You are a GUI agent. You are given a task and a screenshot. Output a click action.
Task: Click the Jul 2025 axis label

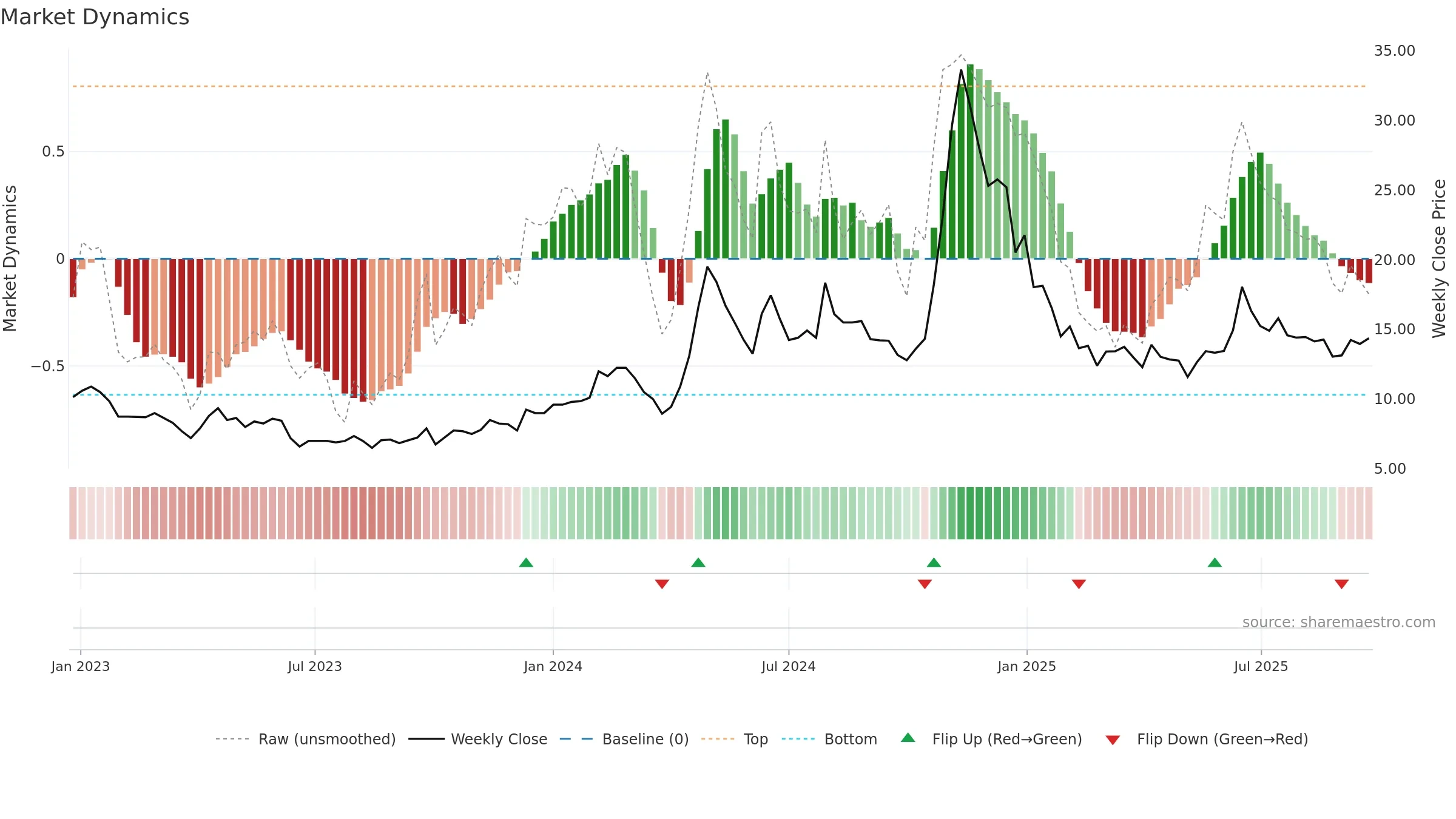(x=1261, y=666)
